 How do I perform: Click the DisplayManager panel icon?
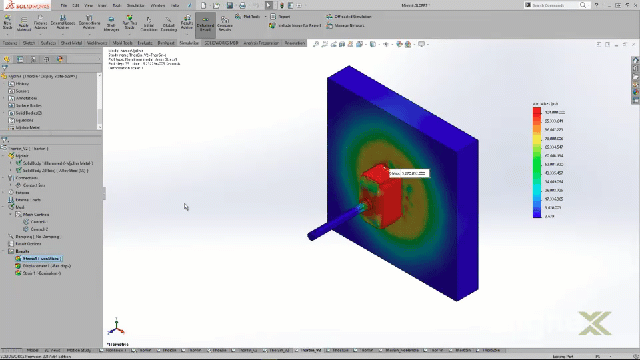[60, 59]
